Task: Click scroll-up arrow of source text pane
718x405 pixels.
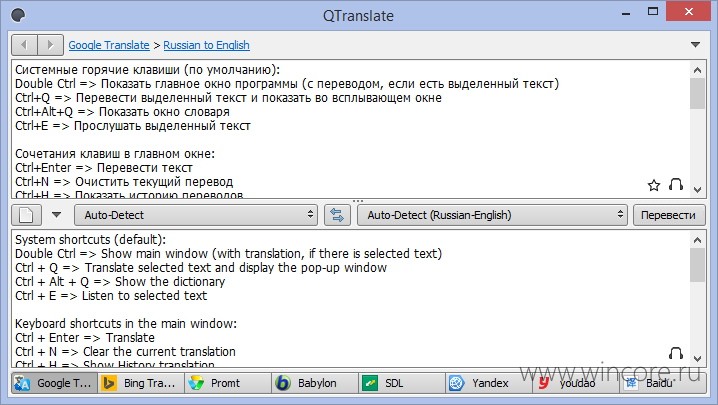Action: [697, 70]
